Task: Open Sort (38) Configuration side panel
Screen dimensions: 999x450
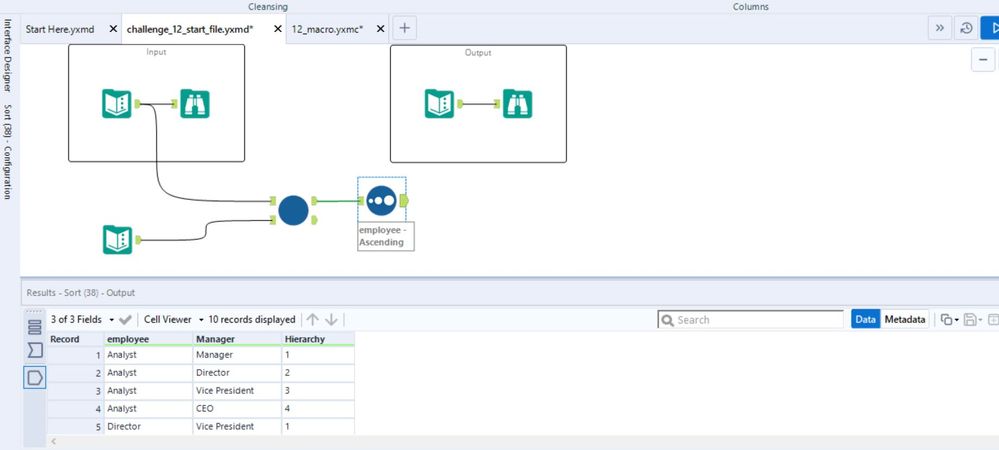Action: coord(8,152)
